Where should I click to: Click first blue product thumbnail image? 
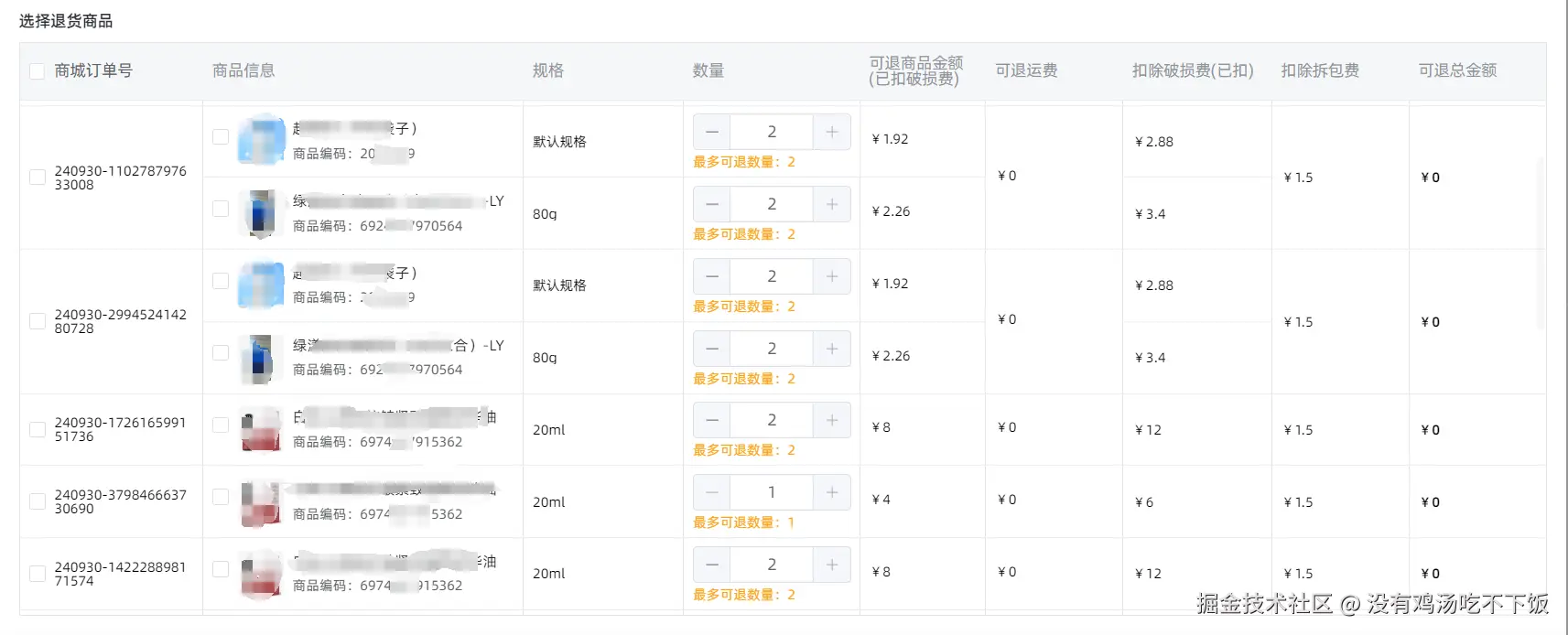pyautogui.click(x=261, y=139)
